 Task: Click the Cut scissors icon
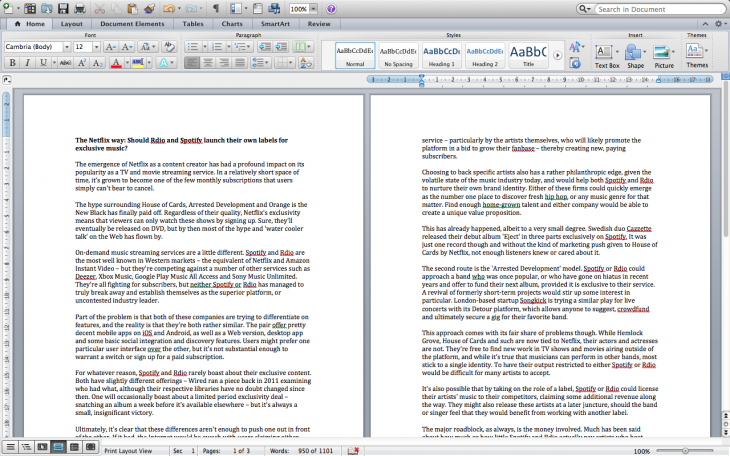[x=99, y=8]
